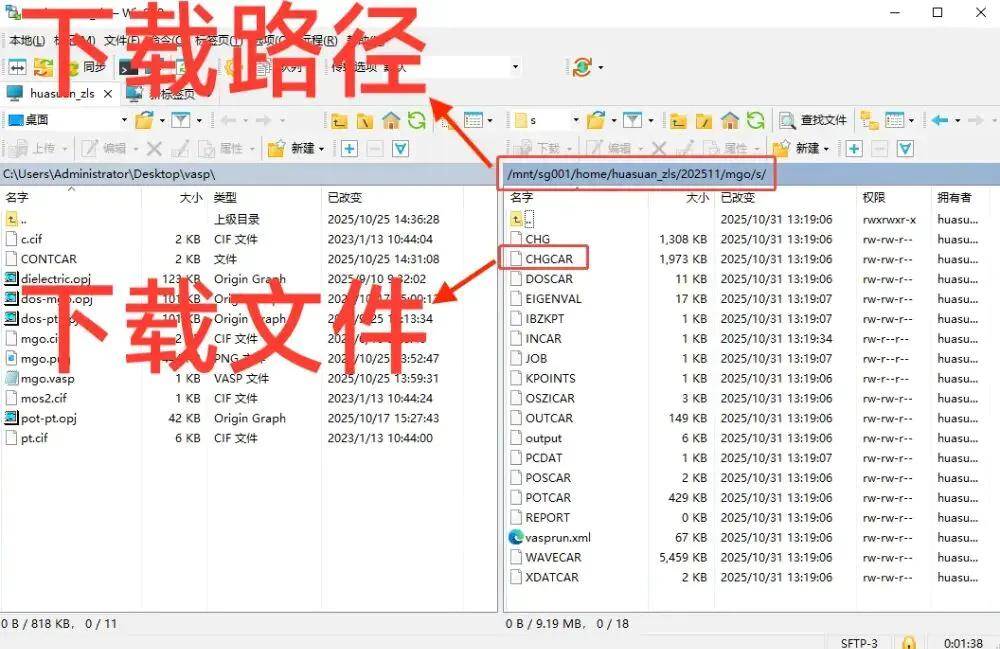Select the CHGCAR file in remote panel
The height and width of the screenshot is (649, 1000).
(549, 259)
